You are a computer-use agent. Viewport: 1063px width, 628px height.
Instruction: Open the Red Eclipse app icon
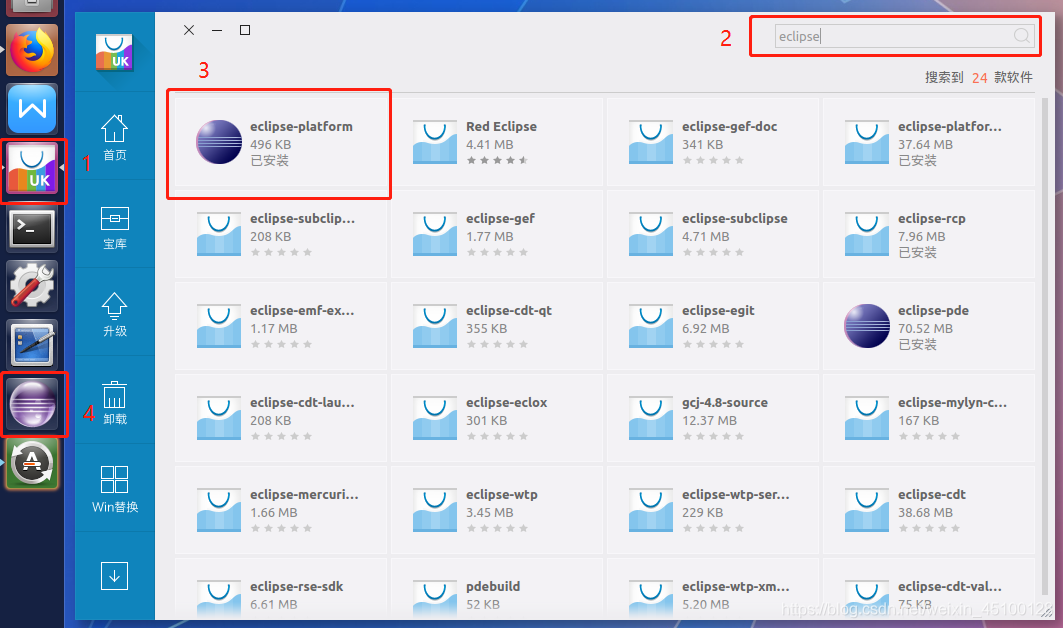tap(435, 142)
